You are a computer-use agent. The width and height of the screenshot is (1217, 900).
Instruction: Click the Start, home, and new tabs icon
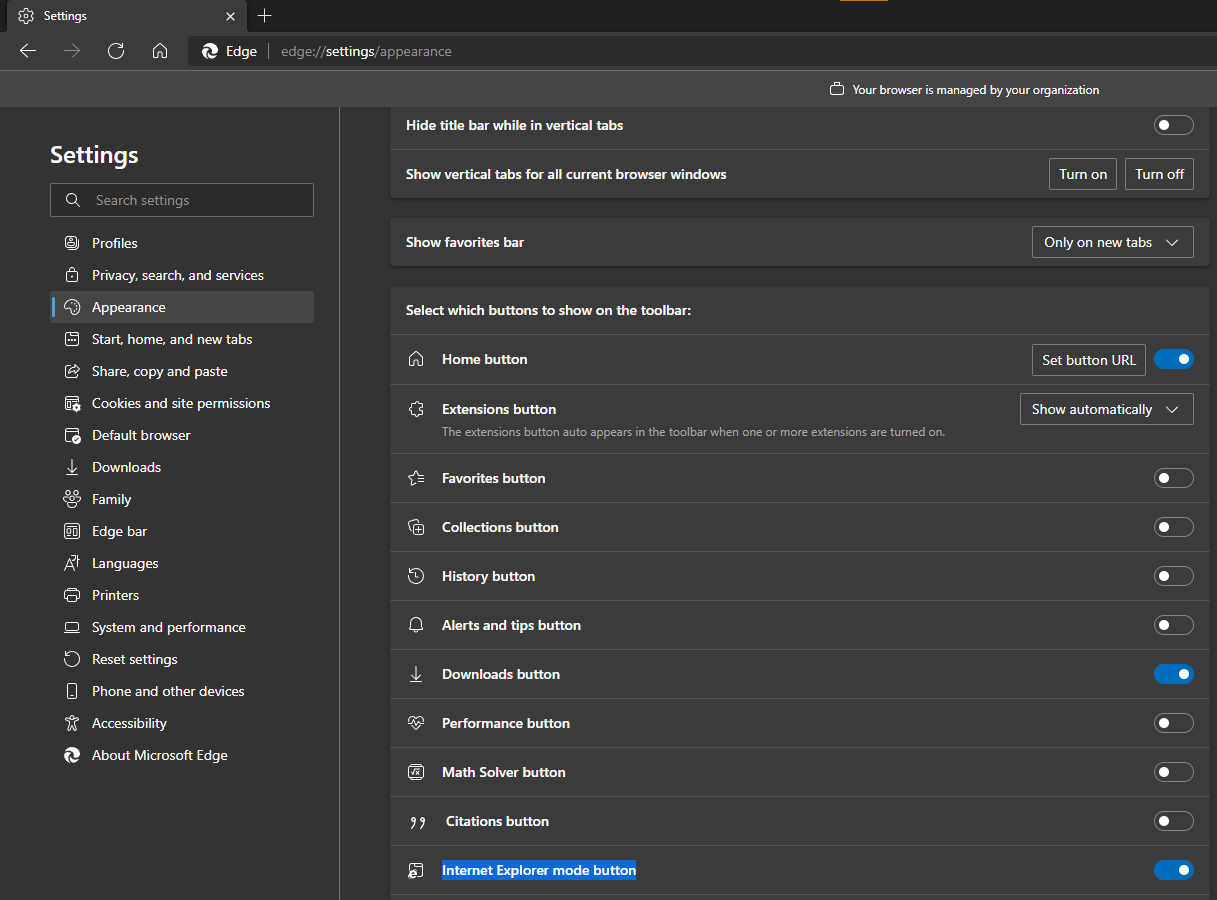click(x=72, y=339)
